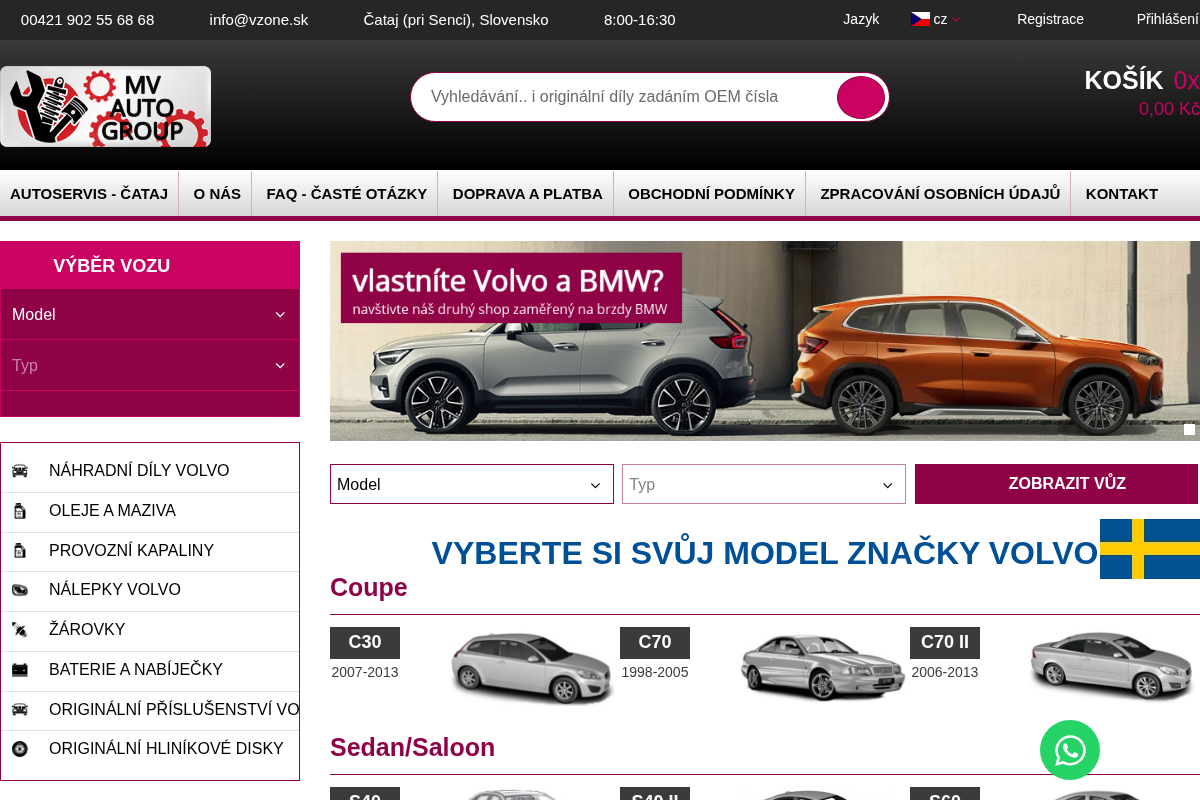The width and height of the screenshot is (1200, 800).
Task: Open FAQ - Časté otázky
Action: (x=346, y=194)
